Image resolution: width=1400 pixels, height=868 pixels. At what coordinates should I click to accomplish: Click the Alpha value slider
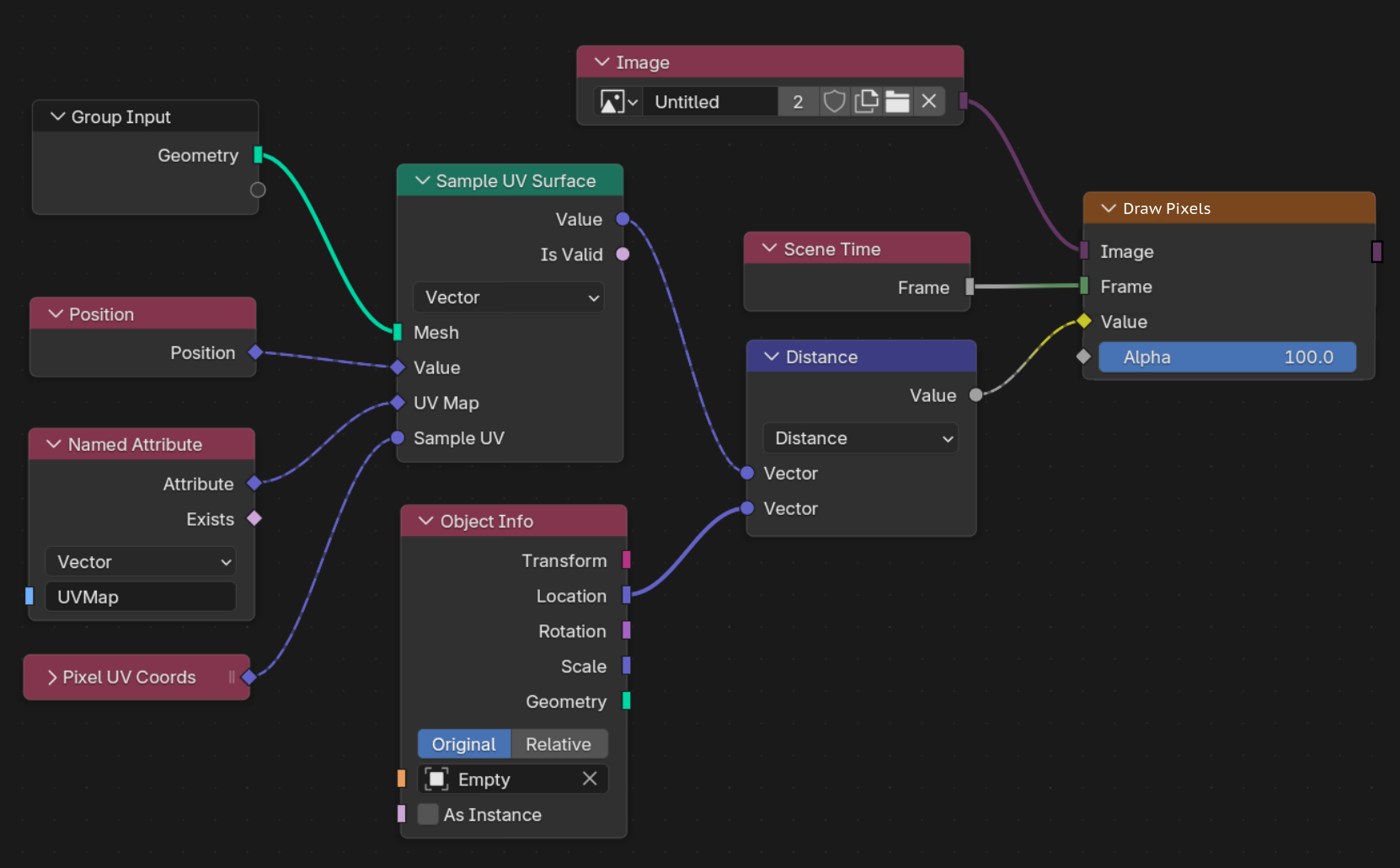[x=1227, y=357]
